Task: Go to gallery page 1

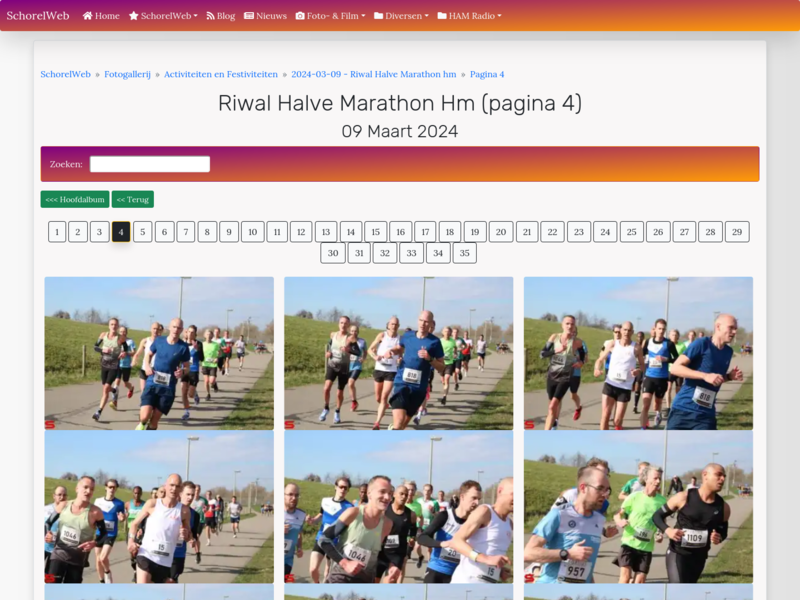Action: [x=57, y=232]
